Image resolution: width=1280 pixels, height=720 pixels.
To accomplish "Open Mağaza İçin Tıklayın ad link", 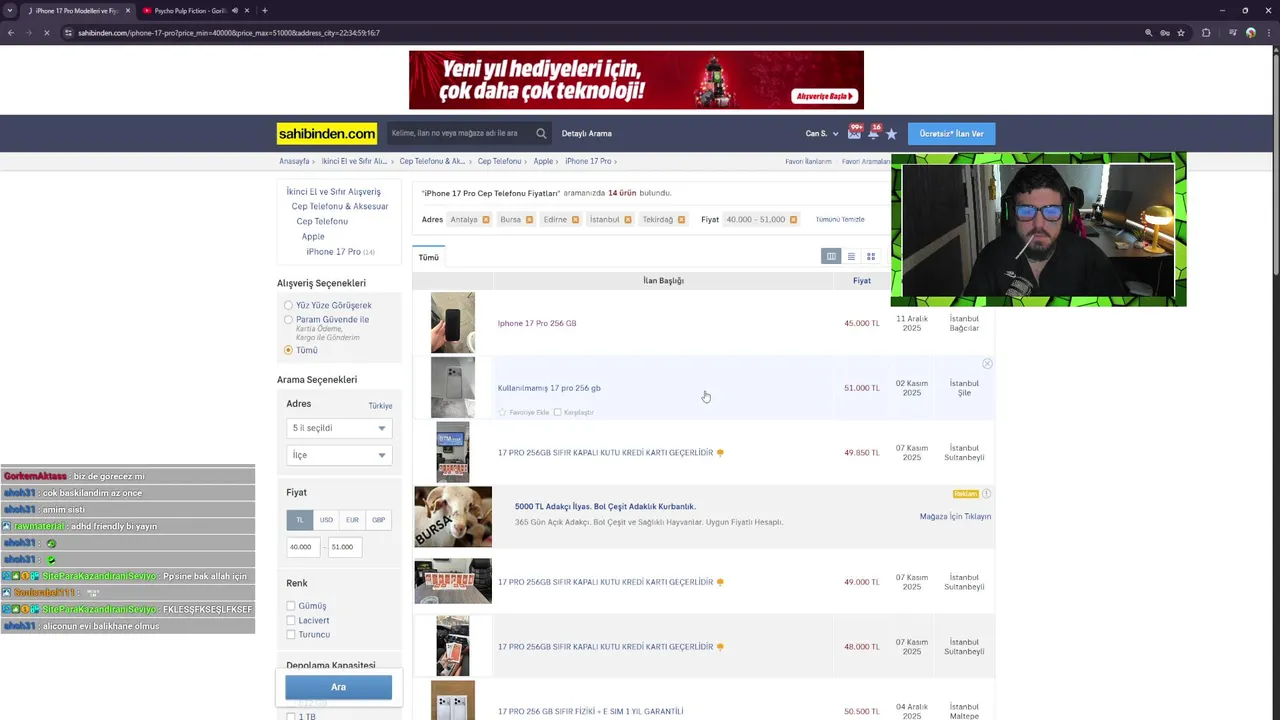I will click(x=955, y=516).
